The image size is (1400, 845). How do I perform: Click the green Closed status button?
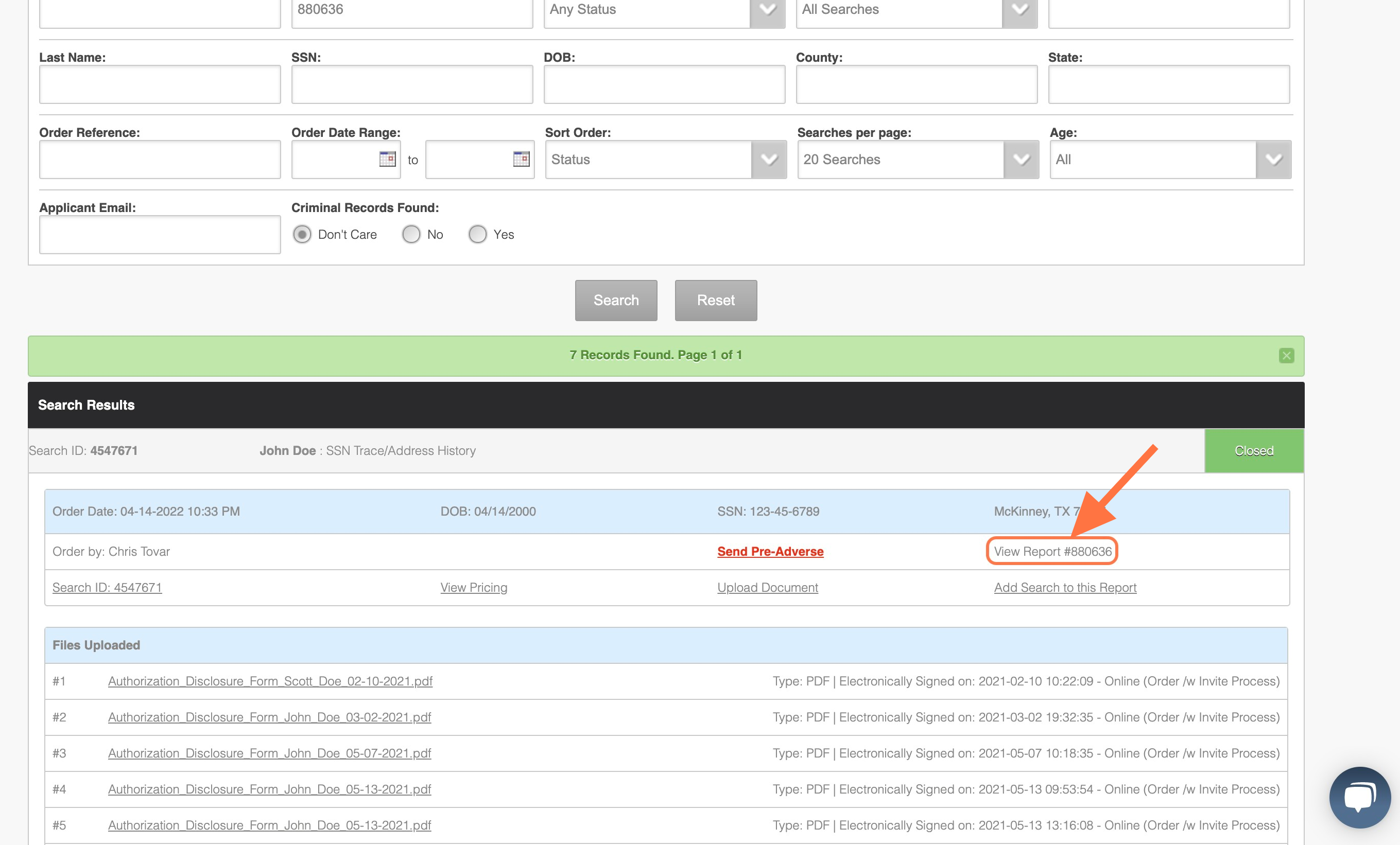1254,451
